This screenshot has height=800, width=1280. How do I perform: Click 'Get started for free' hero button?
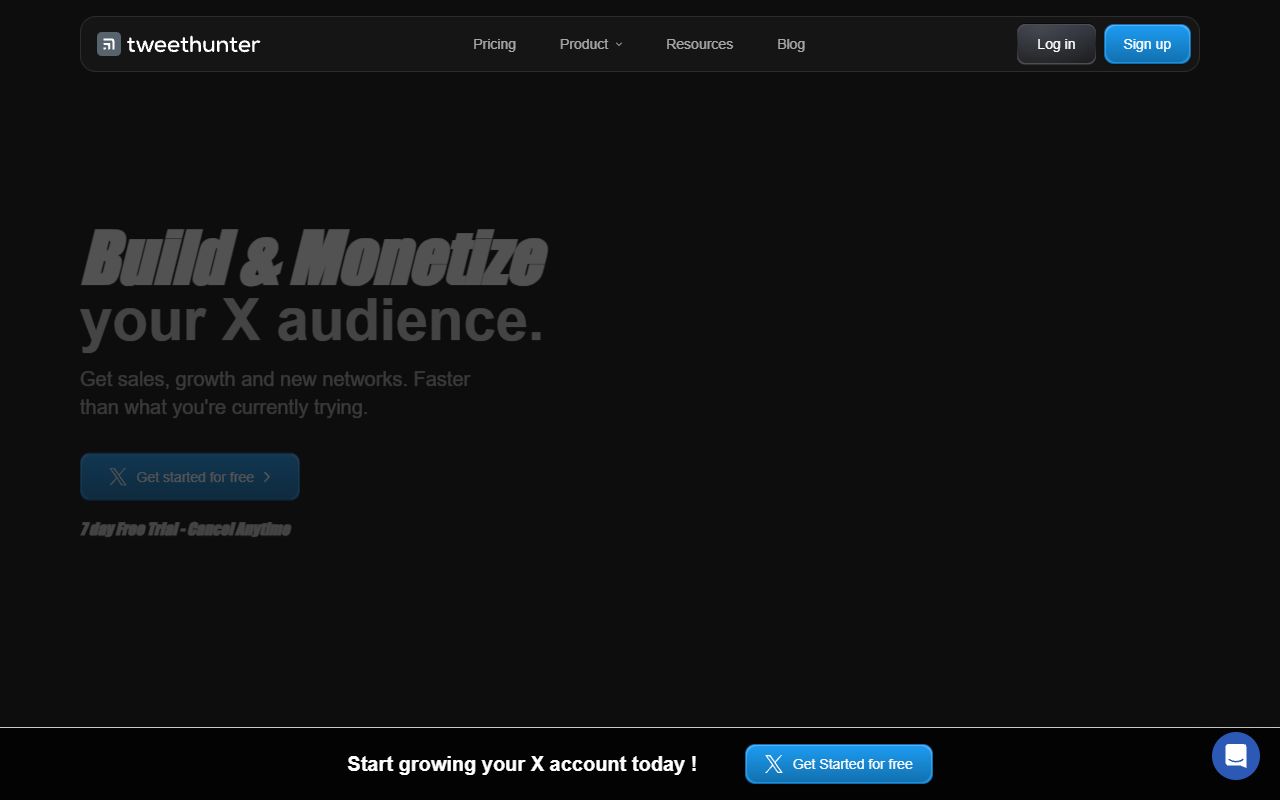[x=190, y=477]
